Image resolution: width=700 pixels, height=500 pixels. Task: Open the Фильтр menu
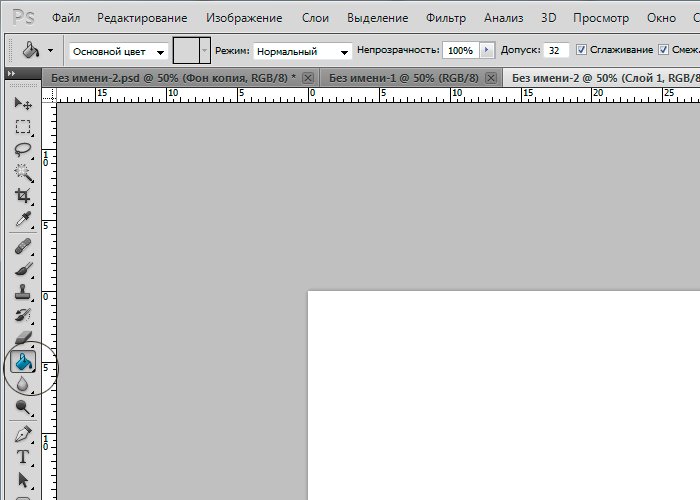click(445, 18)
